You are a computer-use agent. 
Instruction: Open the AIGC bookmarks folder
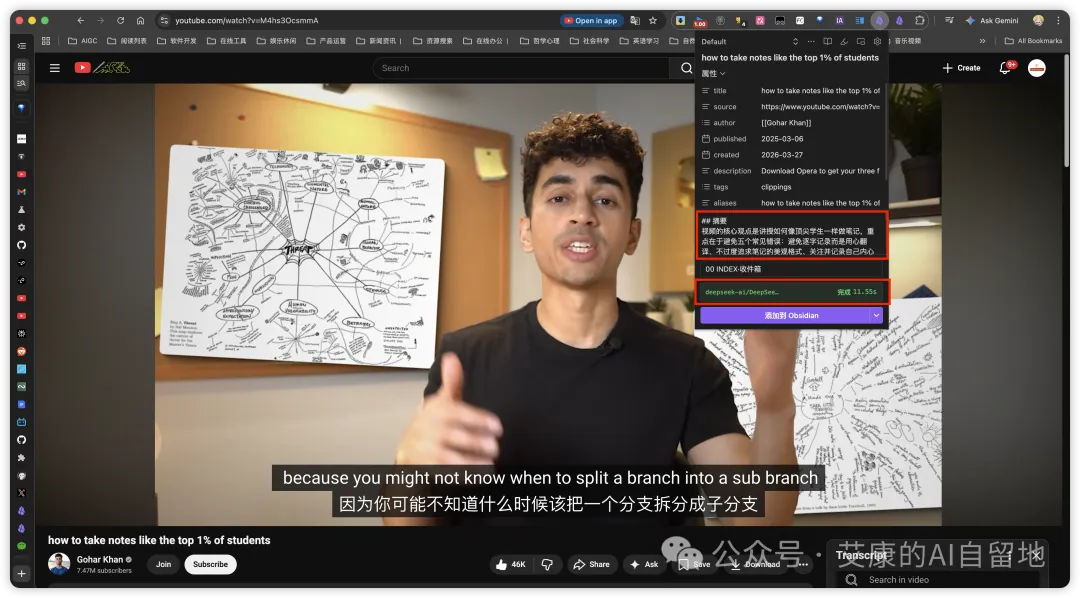82,41
